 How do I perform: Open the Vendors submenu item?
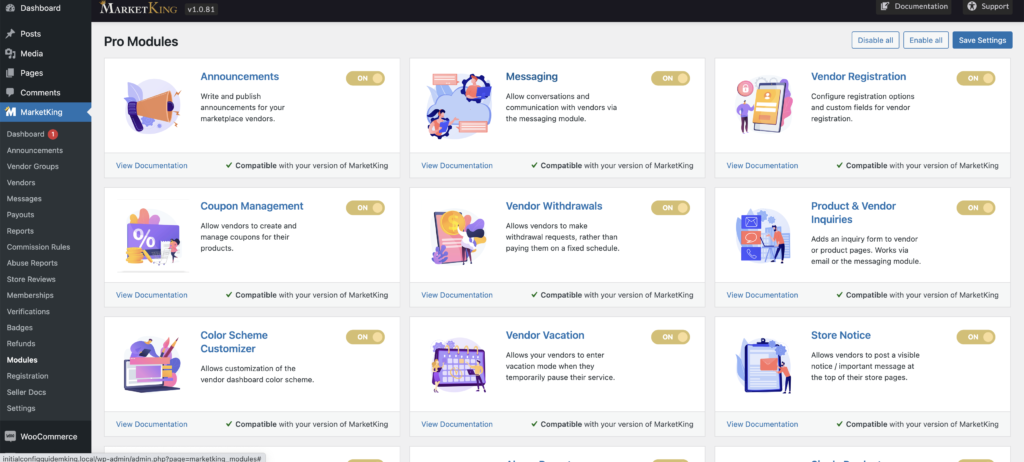tap(21, 183)
